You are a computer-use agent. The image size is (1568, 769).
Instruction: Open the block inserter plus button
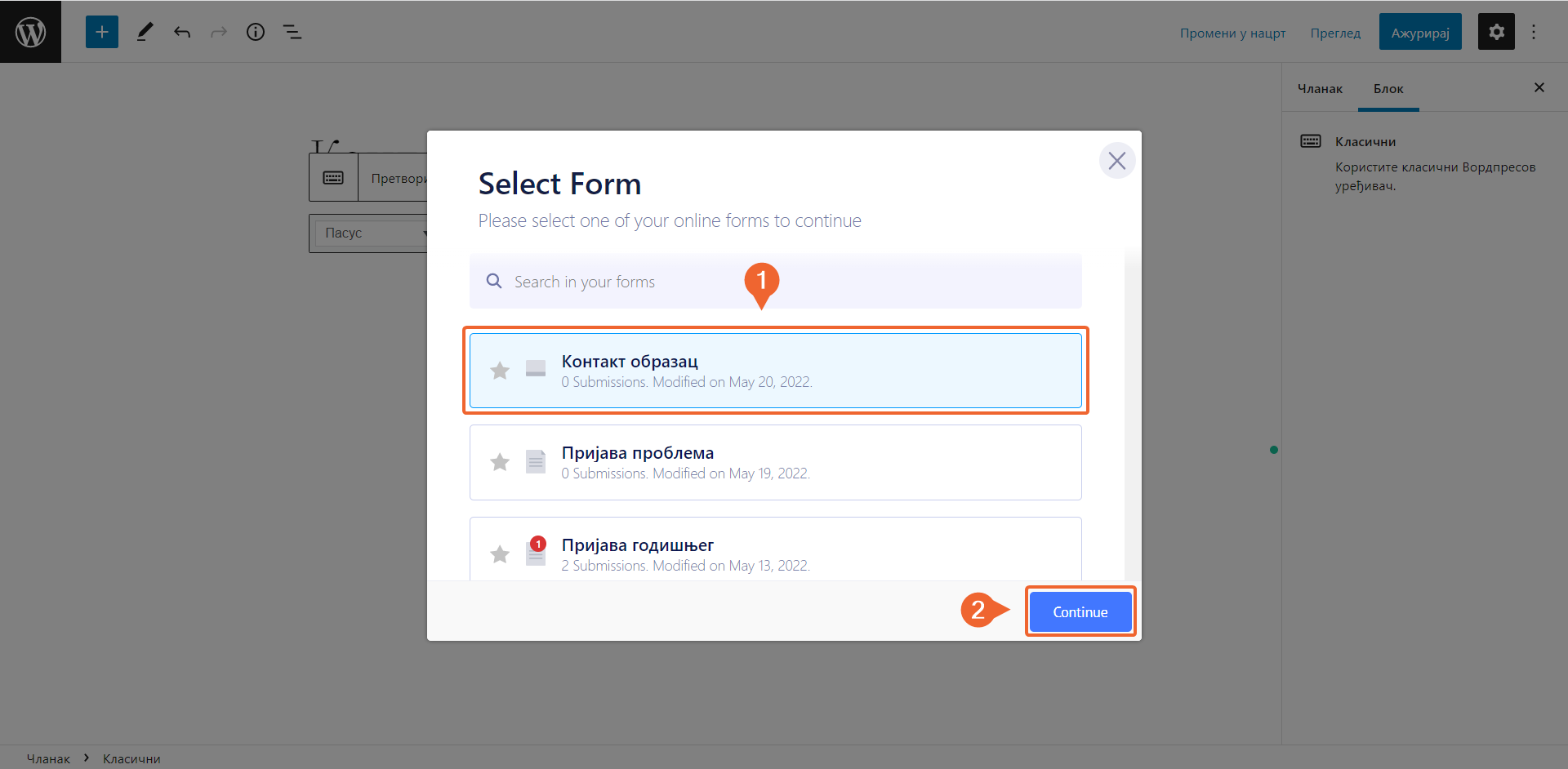pyautogui.click(x=102, y=32)
